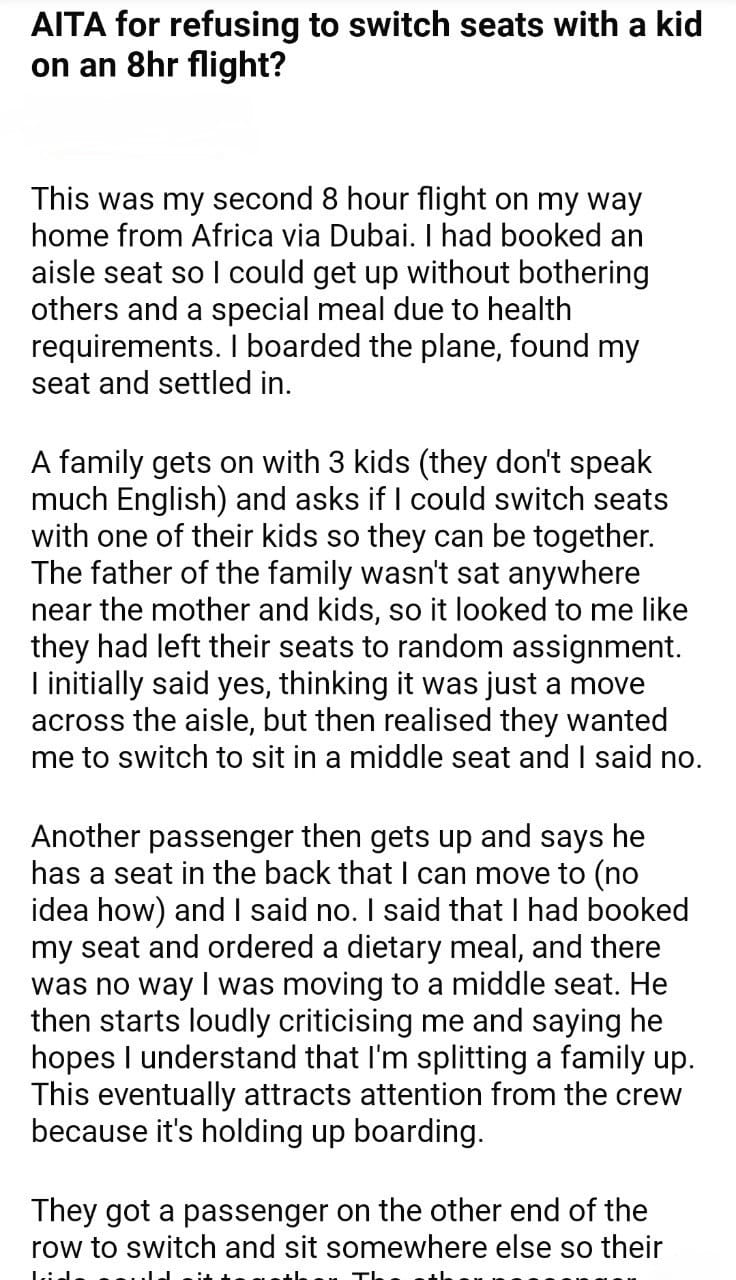The height and width of the screenshot is (1280, 736).
Task: Click the line starting "much English) and asks"
Action: click(x=350, y=498)
